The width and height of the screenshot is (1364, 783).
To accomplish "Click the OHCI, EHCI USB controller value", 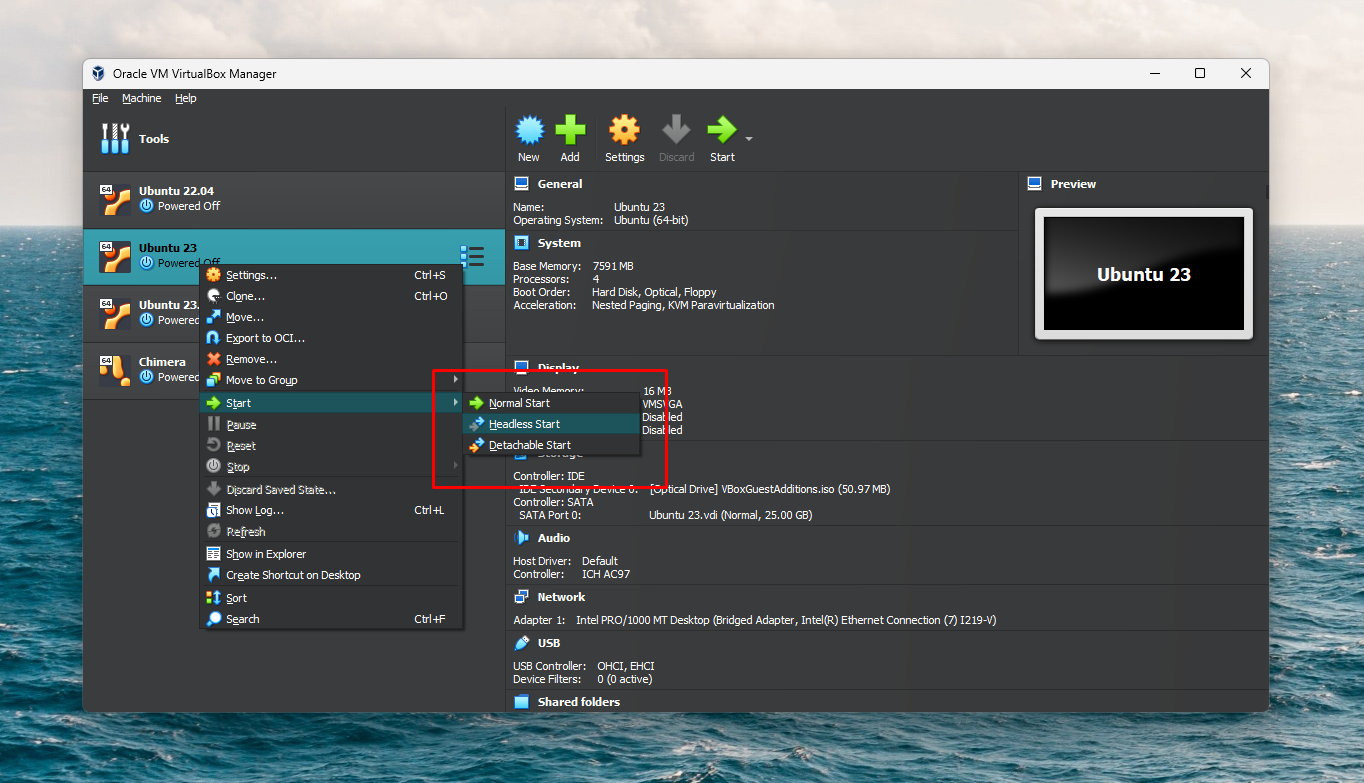I will click(x=626, y=666).
